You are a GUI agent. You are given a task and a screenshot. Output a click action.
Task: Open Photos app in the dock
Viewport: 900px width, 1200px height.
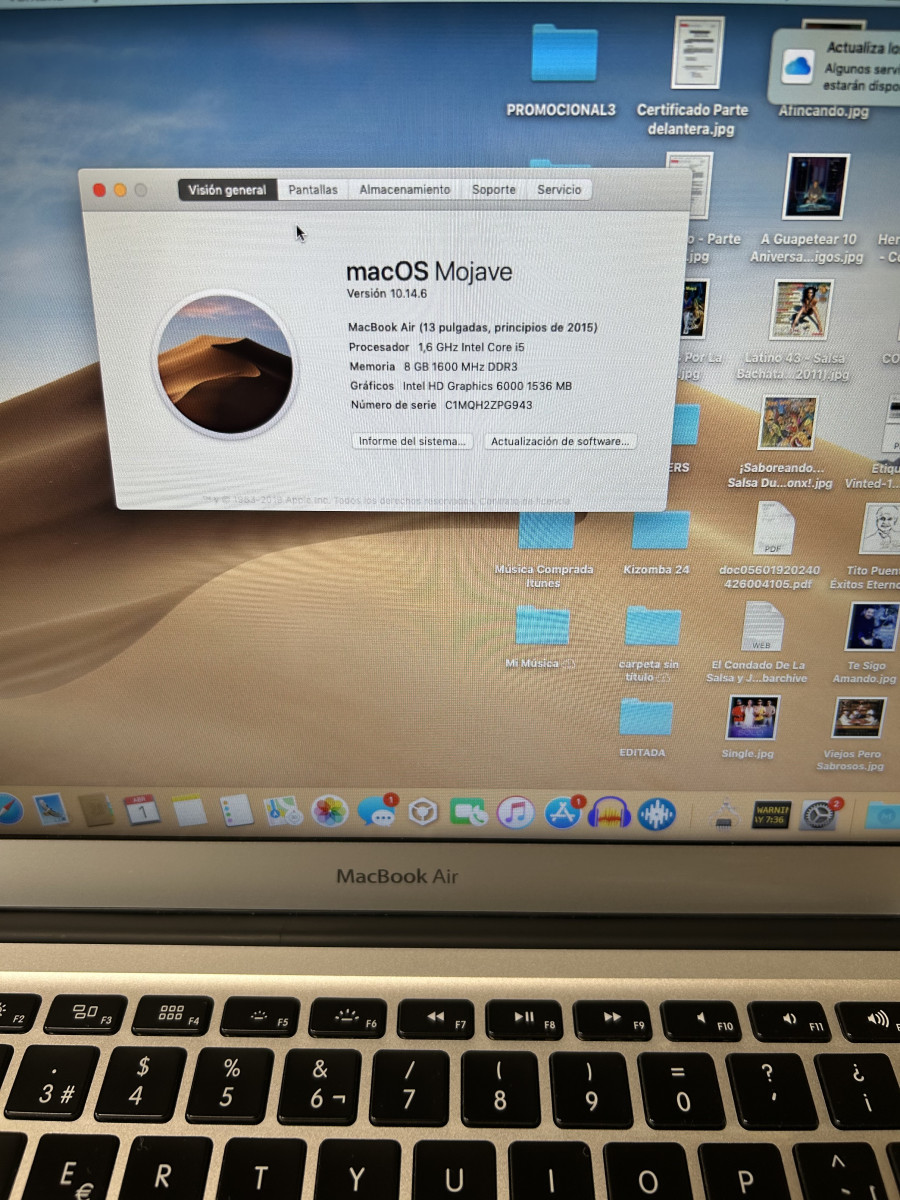click(x=330, y=812)
